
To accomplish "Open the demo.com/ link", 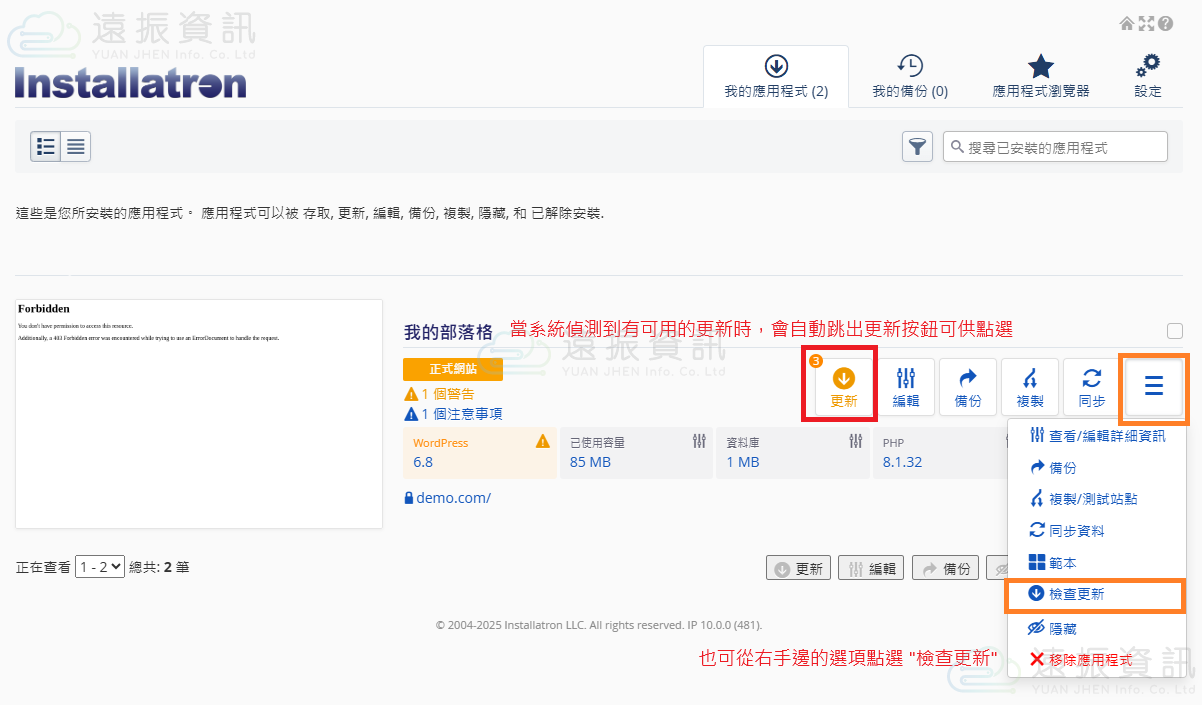I will point(453,498).
